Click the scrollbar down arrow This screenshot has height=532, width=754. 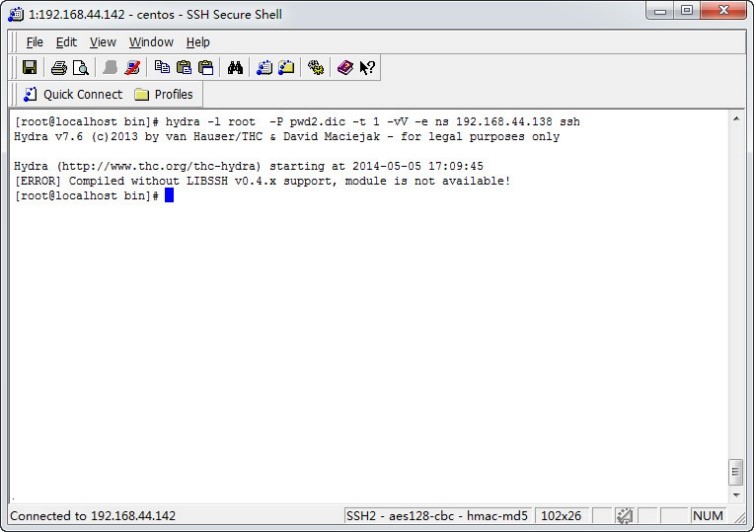(x=736, y=494)
